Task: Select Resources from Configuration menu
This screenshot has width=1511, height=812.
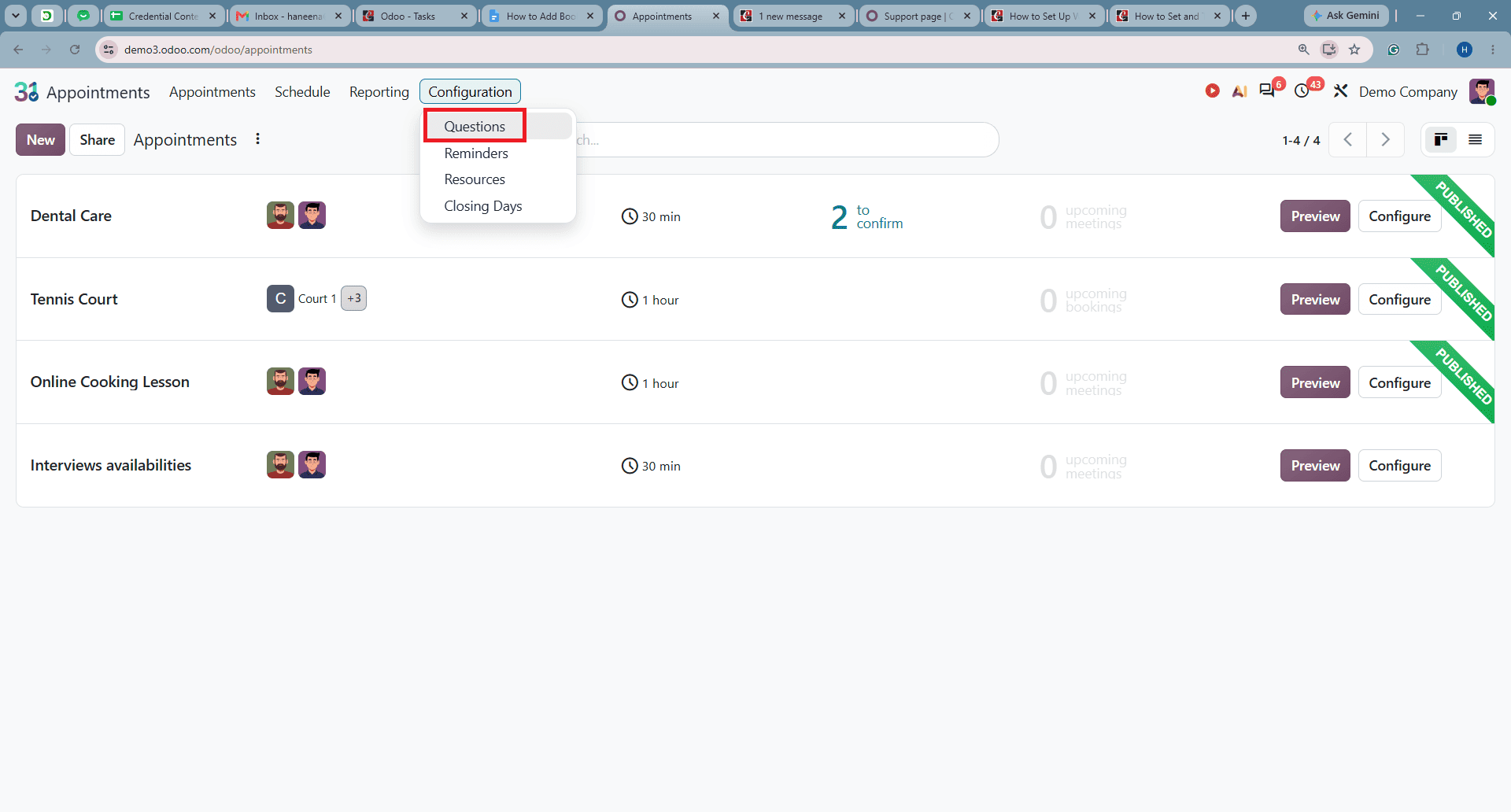Action: point(475,179)
